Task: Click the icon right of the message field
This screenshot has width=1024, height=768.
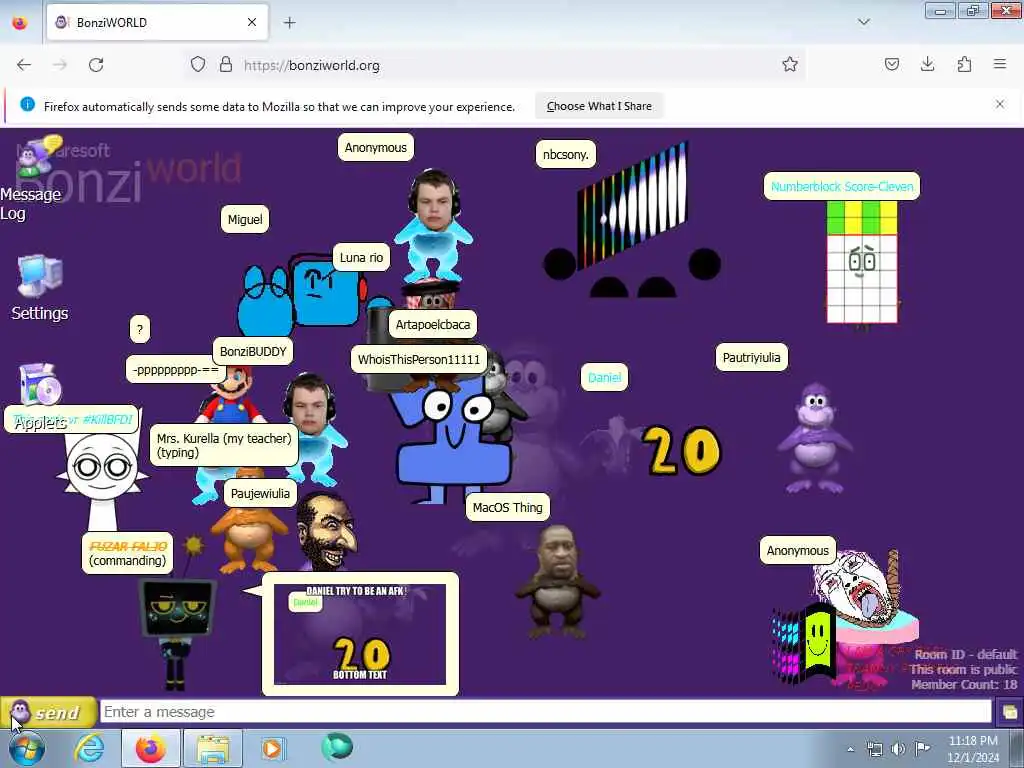Action: pos(1009,712)
